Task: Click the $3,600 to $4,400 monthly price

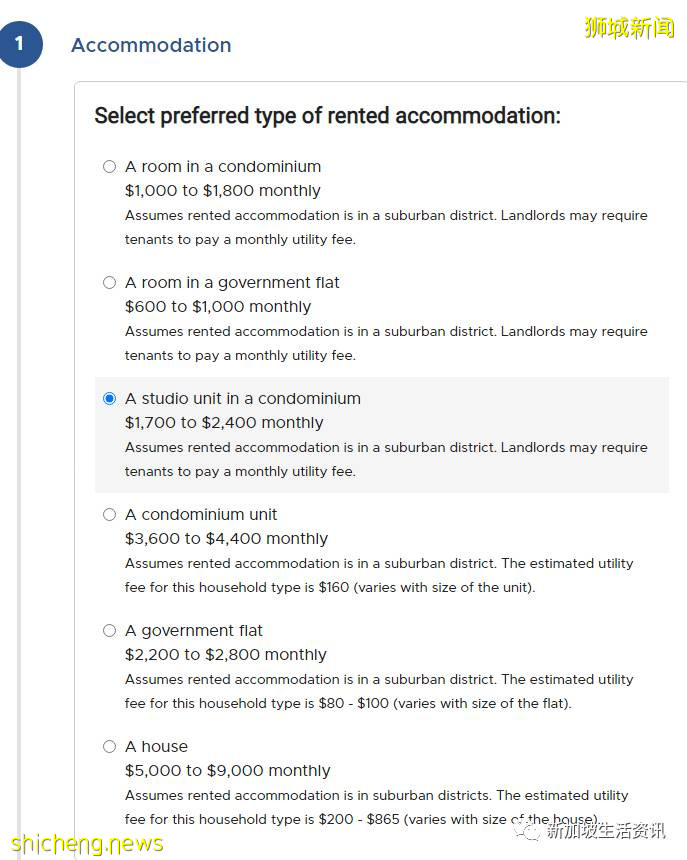Action: 226,539
